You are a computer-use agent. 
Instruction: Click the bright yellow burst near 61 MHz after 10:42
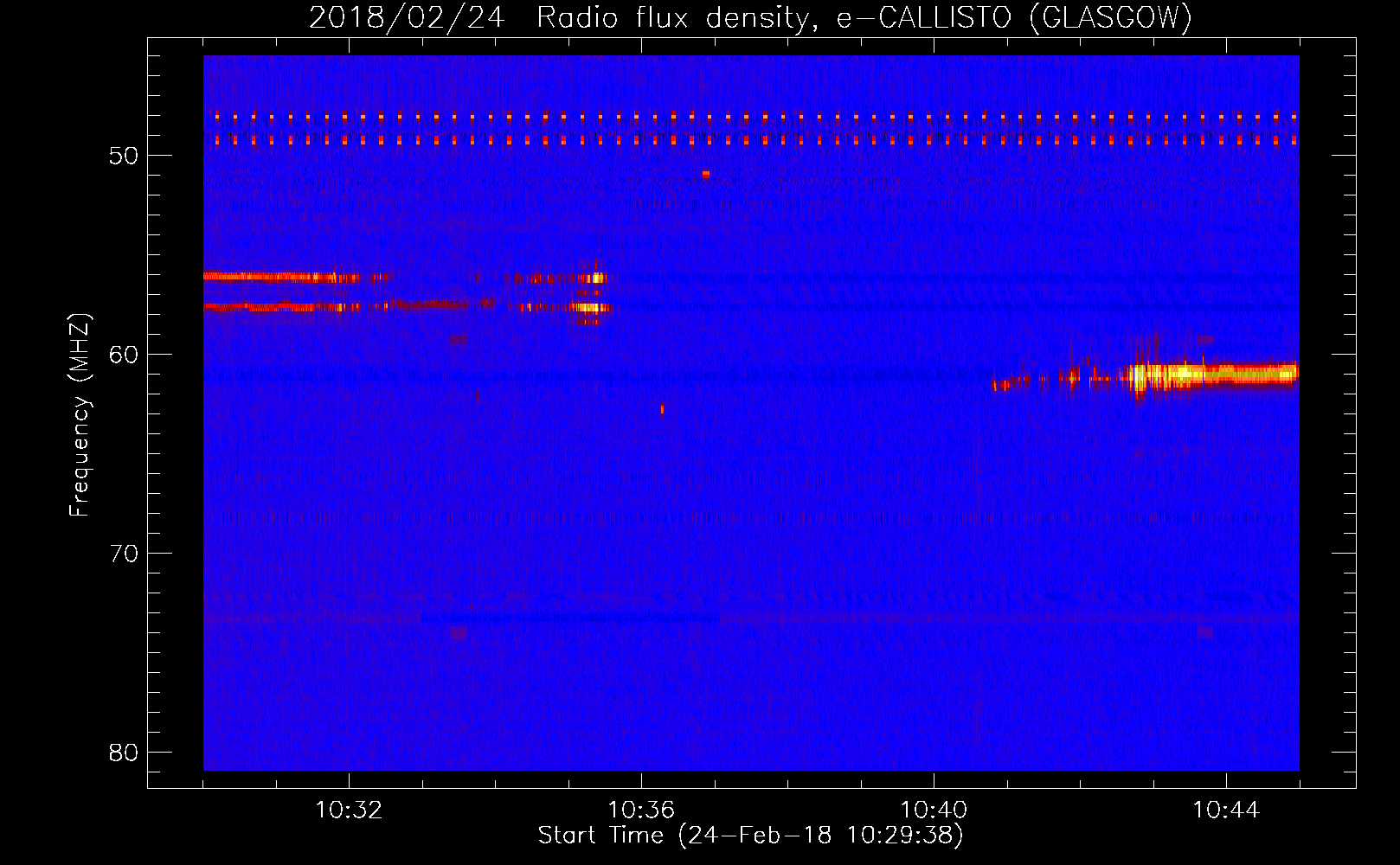point(1211,375)
